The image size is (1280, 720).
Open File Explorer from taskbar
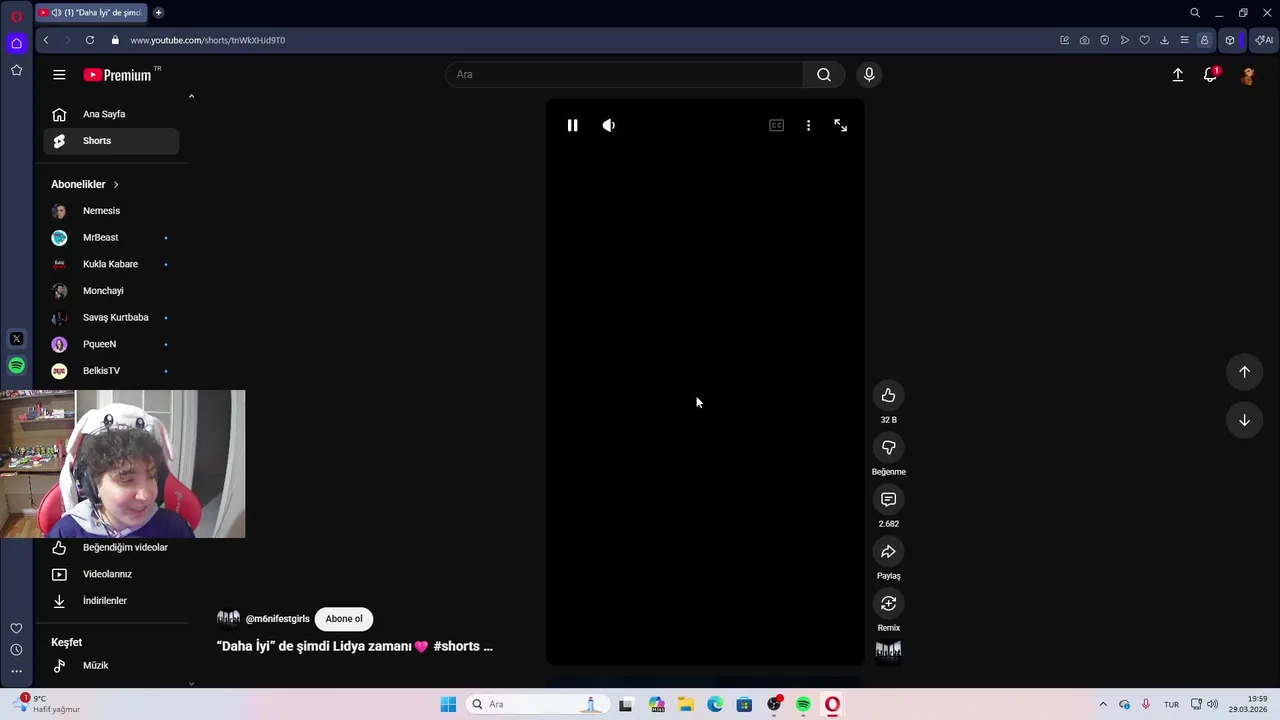click(x=686, y=704)
